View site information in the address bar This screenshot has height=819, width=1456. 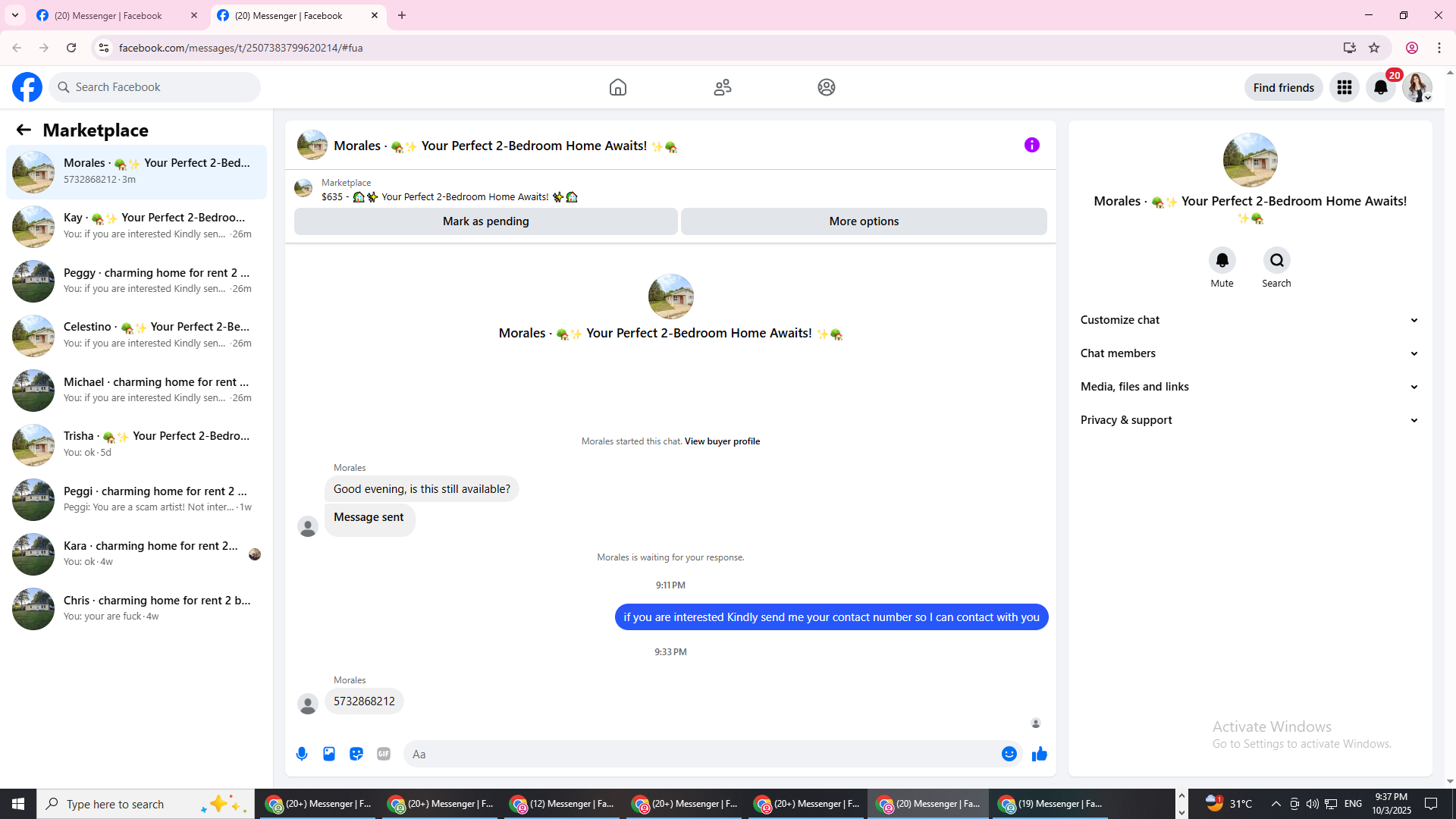coord(104,48)
